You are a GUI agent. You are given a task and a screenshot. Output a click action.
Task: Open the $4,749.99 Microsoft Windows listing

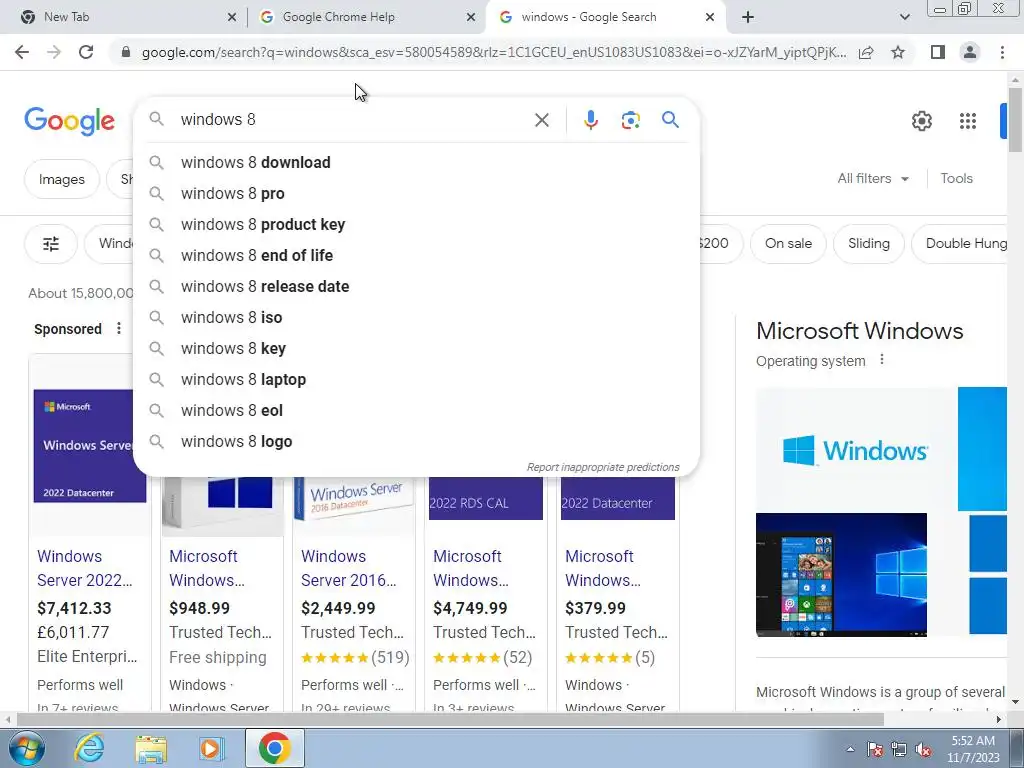click(471, 568)
